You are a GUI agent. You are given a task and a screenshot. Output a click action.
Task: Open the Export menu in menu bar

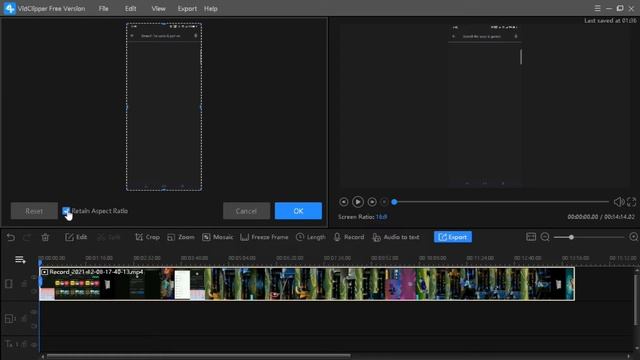(x=187, y=9)
